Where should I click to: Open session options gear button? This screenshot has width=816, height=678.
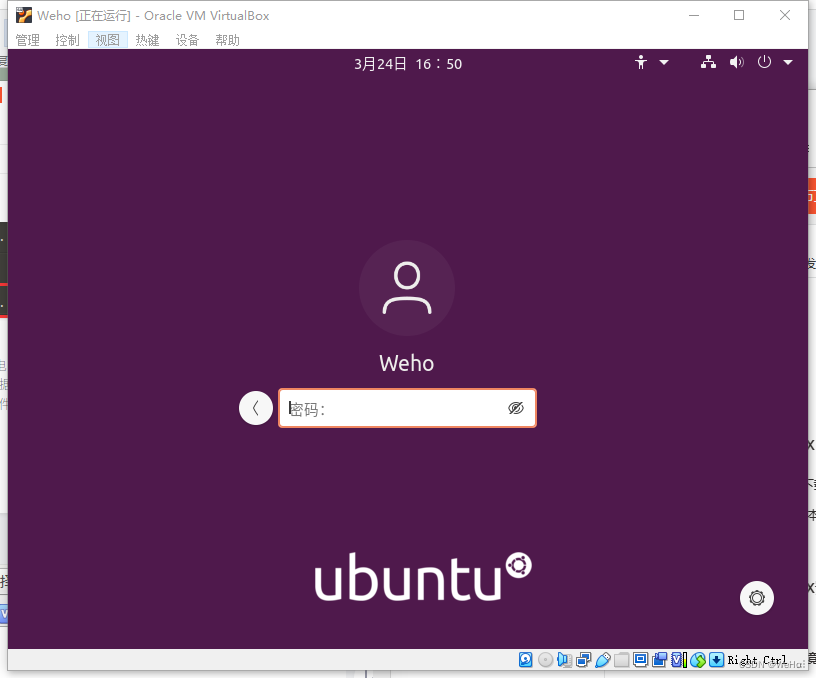(757, 598)
